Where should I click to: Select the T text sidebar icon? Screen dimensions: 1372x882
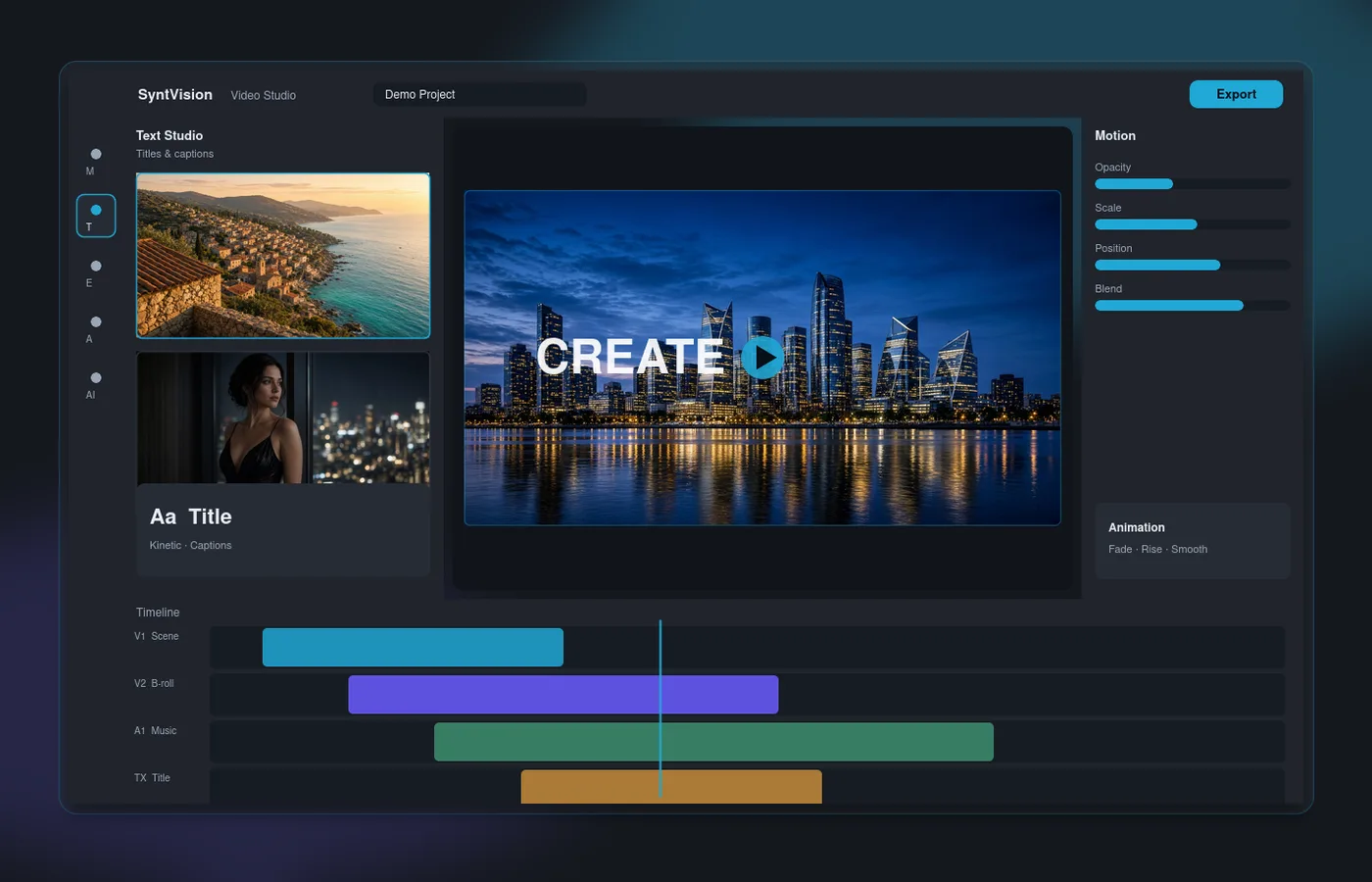(x=95, y=216)
